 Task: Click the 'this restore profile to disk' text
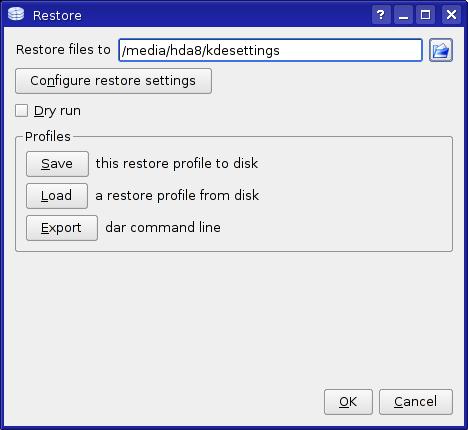(x=177, y=163)
